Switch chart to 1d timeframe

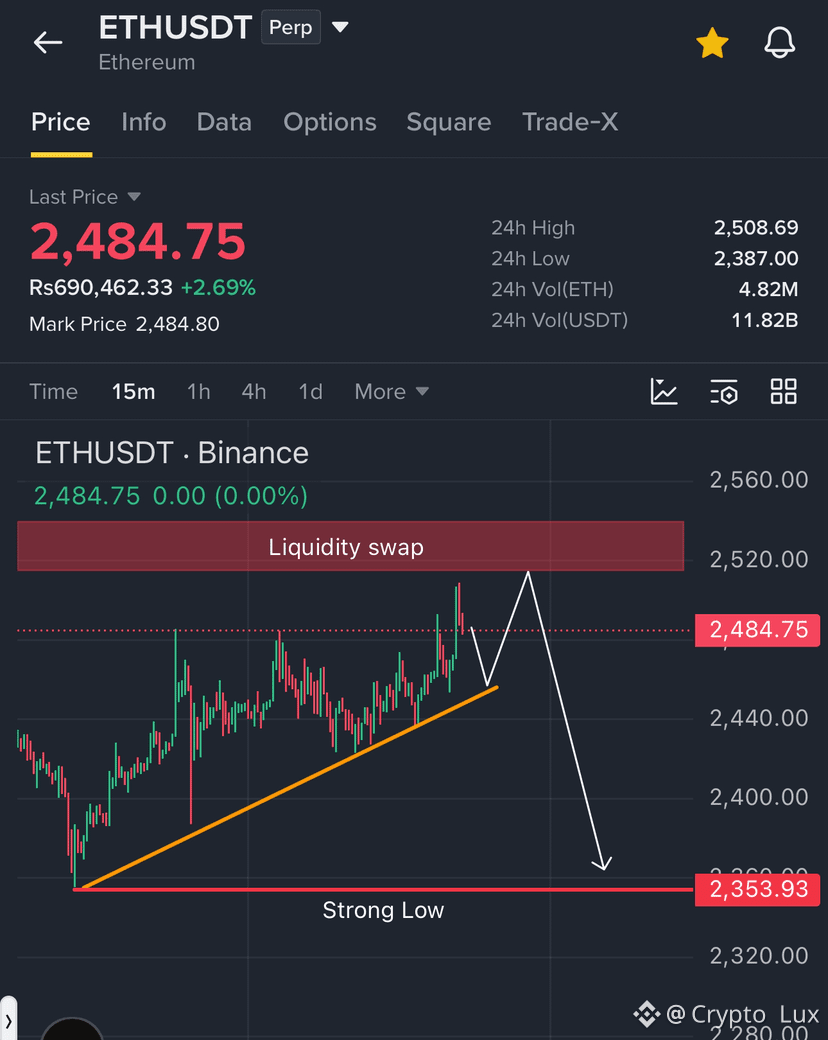tap(310, 391)
